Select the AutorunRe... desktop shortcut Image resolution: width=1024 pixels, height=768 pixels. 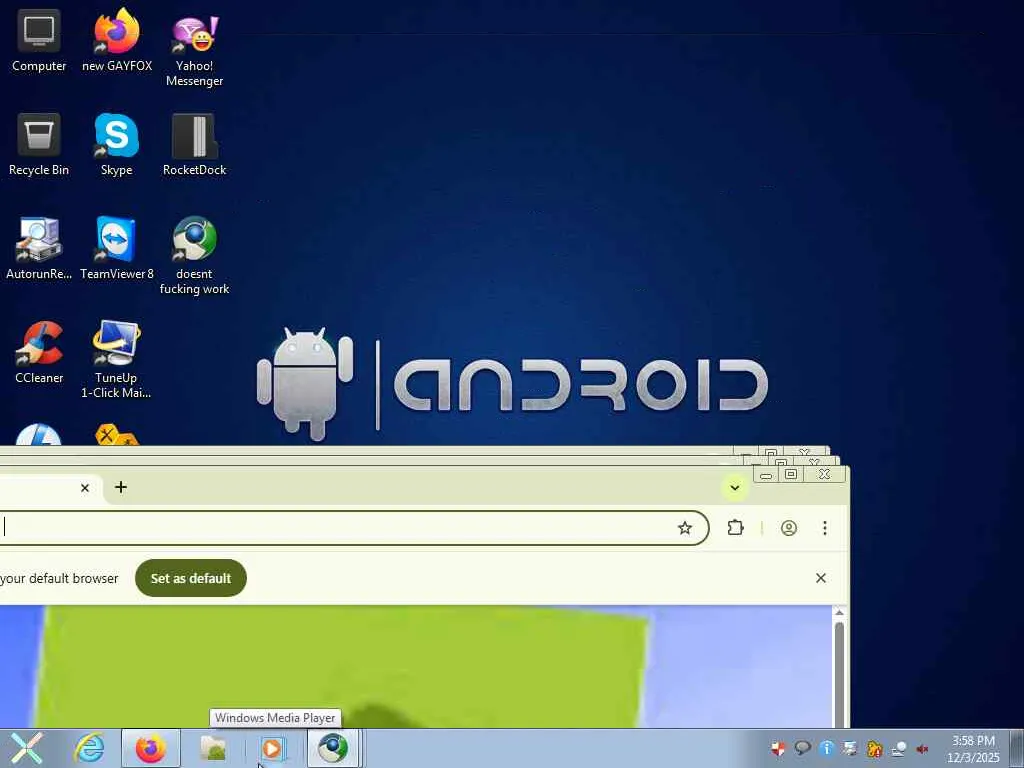click(39, 249)
